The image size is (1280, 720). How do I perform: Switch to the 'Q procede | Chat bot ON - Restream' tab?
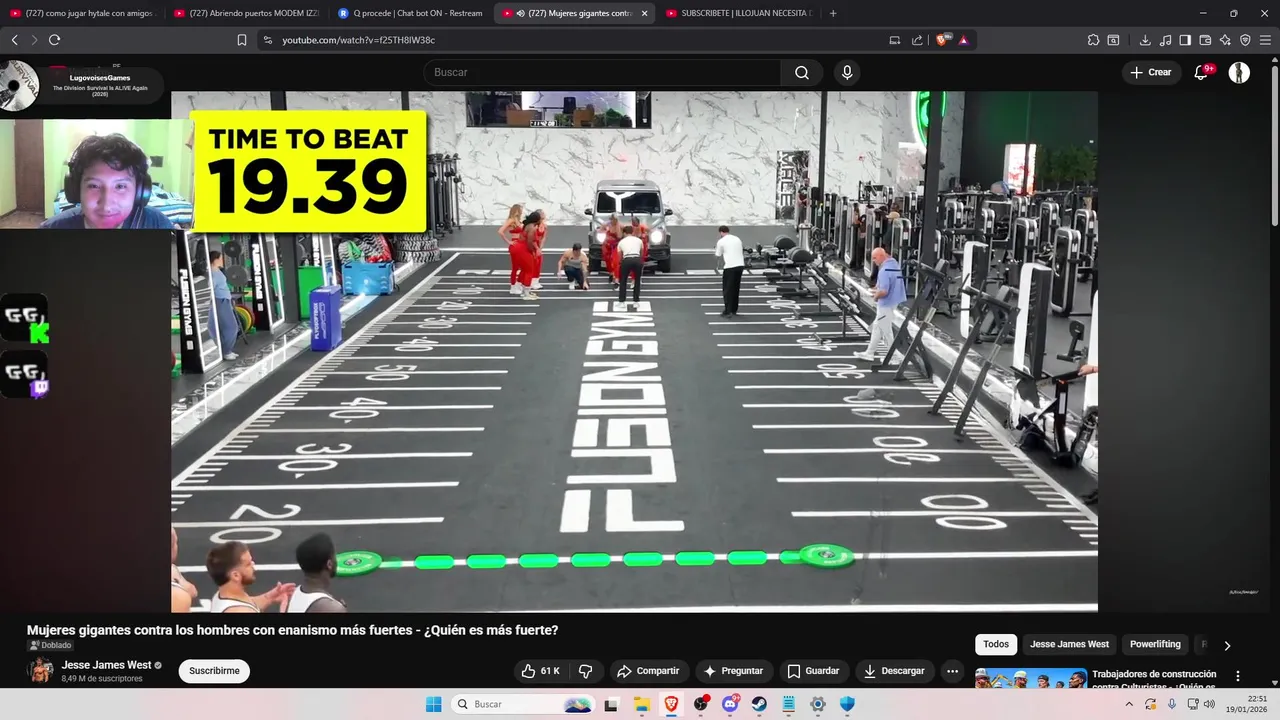411,13
